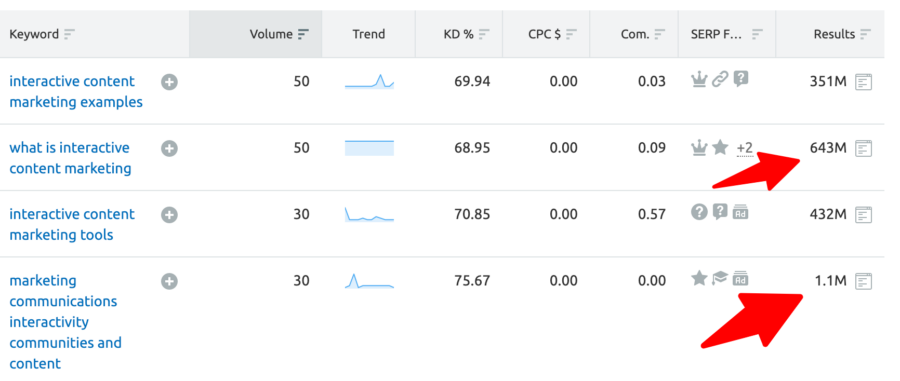Sort by the Volume column filter icon
Screen dimensions: 900x381
[303, 34]
